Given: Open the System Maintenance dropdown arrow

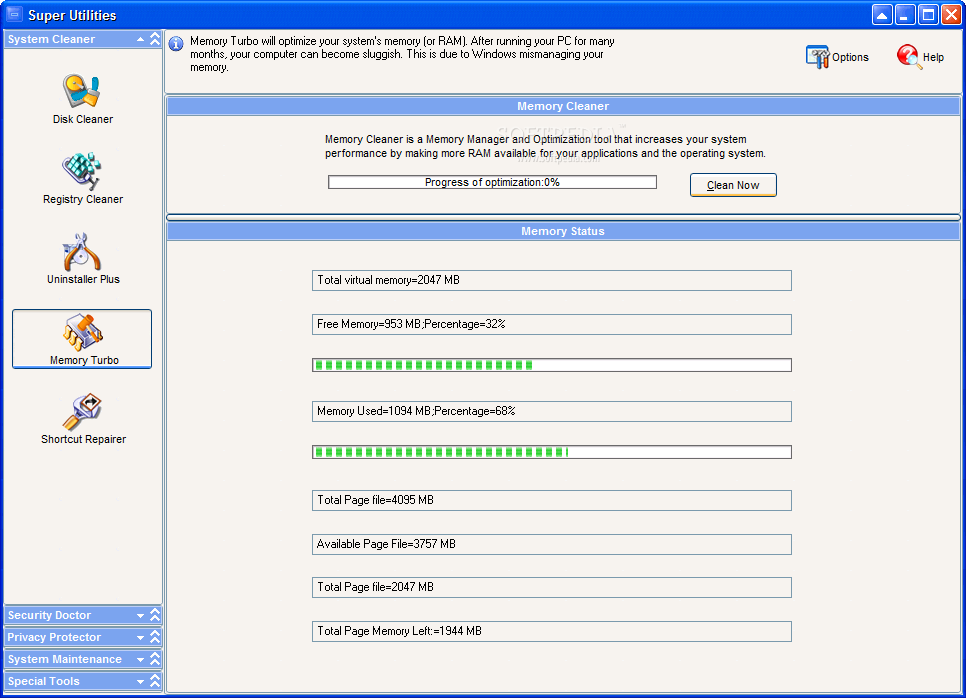Looking at the screenshot, I should pos(140,660).
